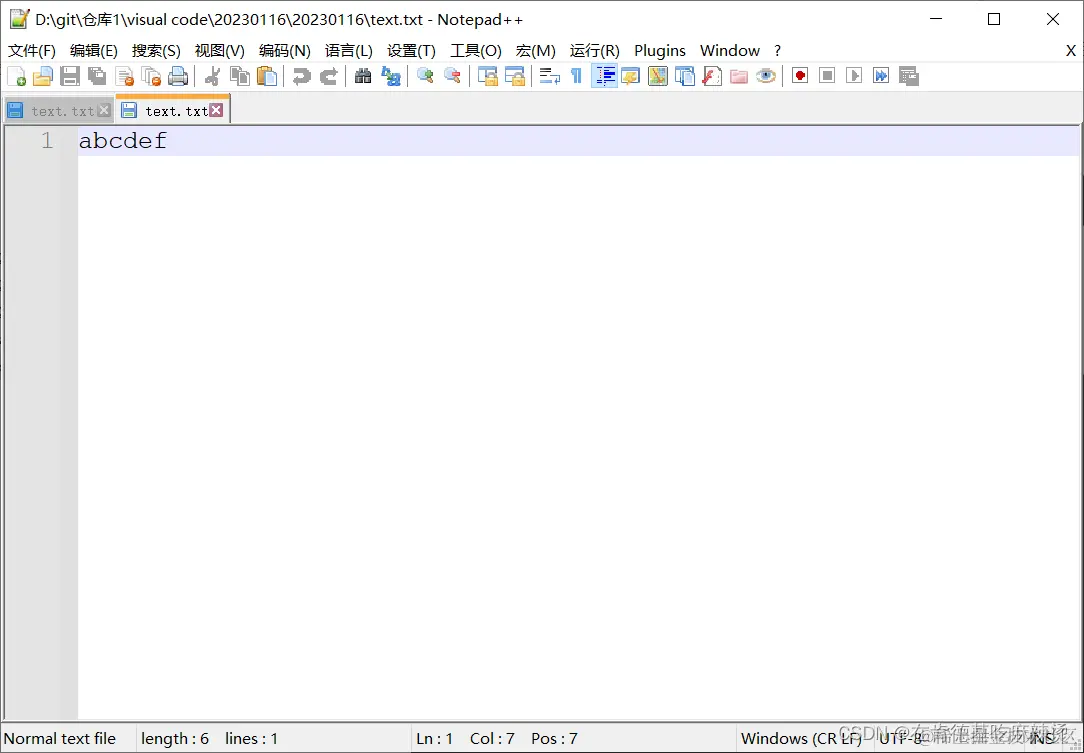Close the active text.txt tab
The width and height of the screenshot is (1084, 753).
click(x=216, y=110)
